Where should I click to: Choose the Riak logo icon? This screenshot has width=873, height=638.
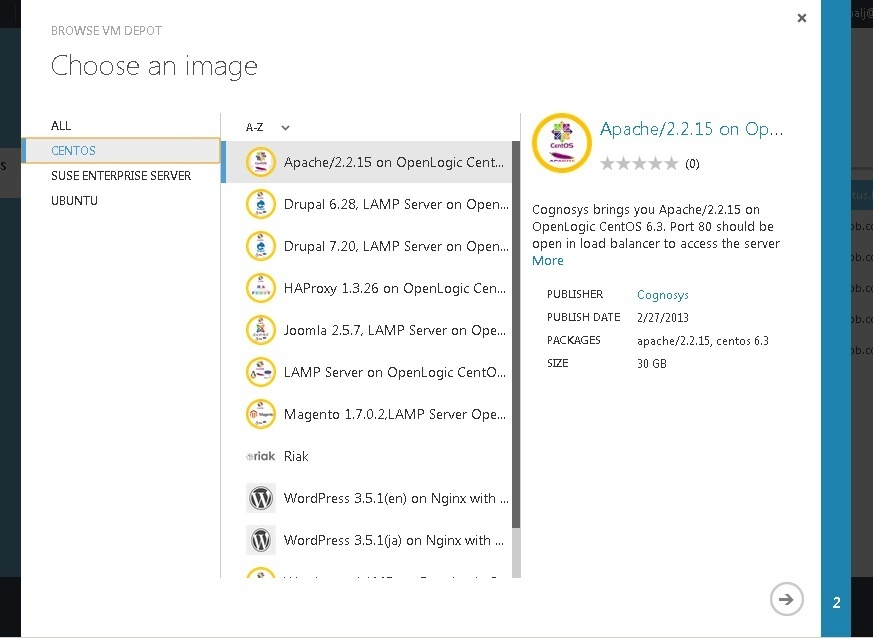261,457
